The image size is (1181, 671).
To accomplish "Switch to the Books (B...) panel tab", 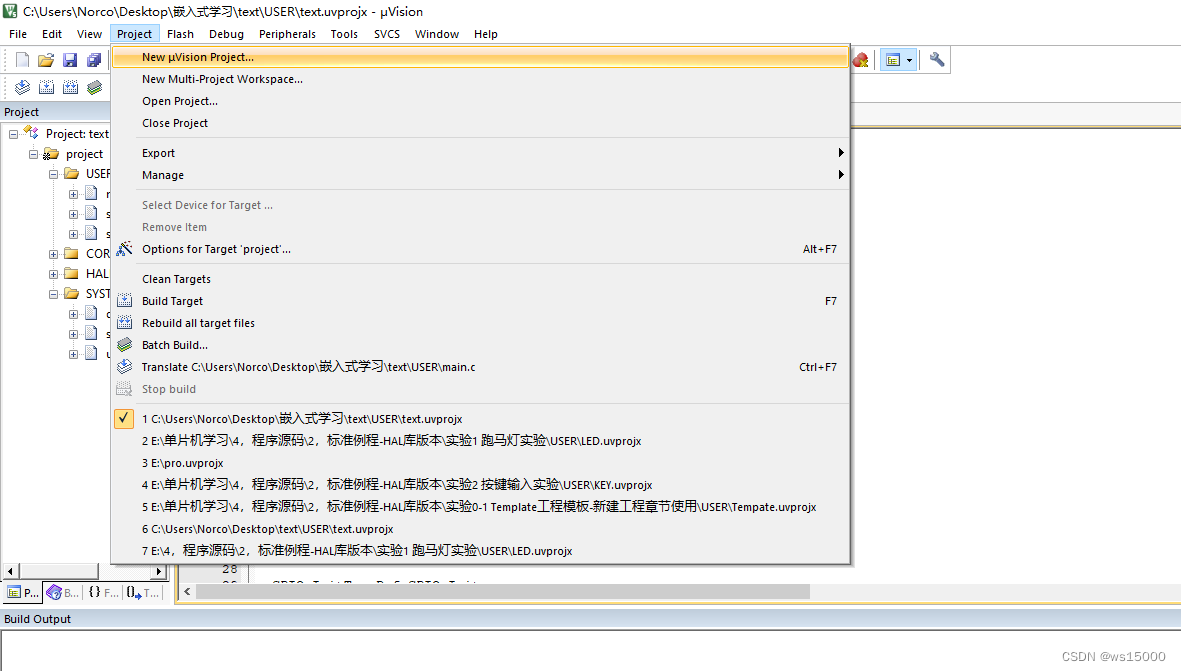I will 63,593.
